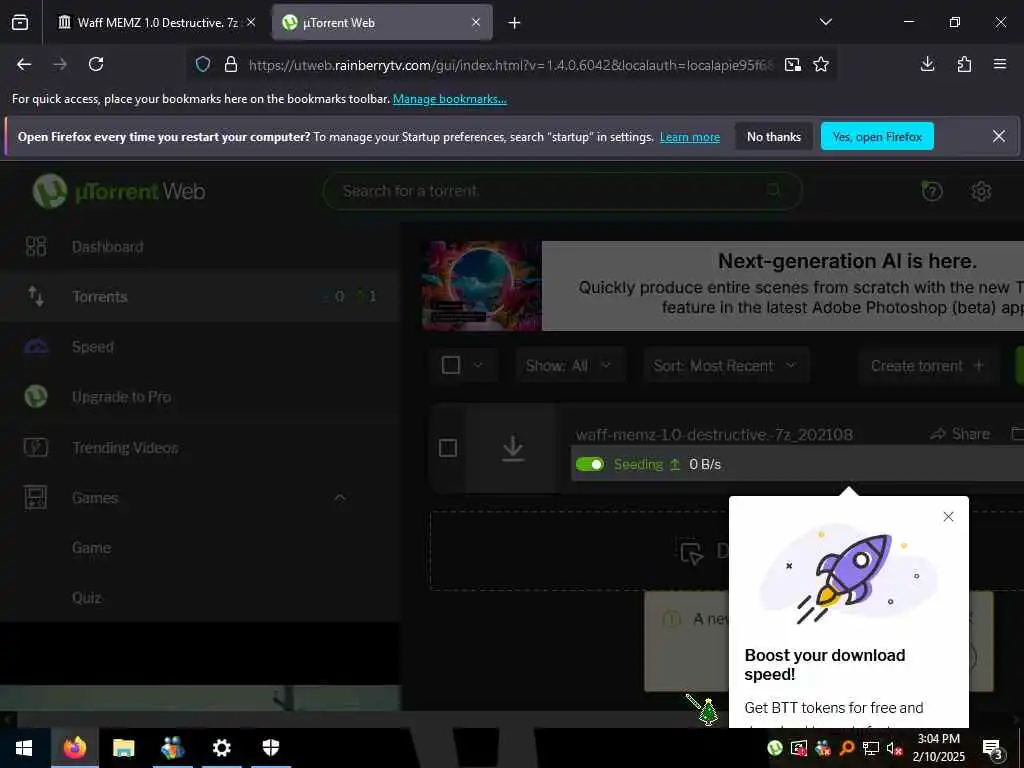Open Firefox View icon

pyautogui.click(x=20, y=22)
